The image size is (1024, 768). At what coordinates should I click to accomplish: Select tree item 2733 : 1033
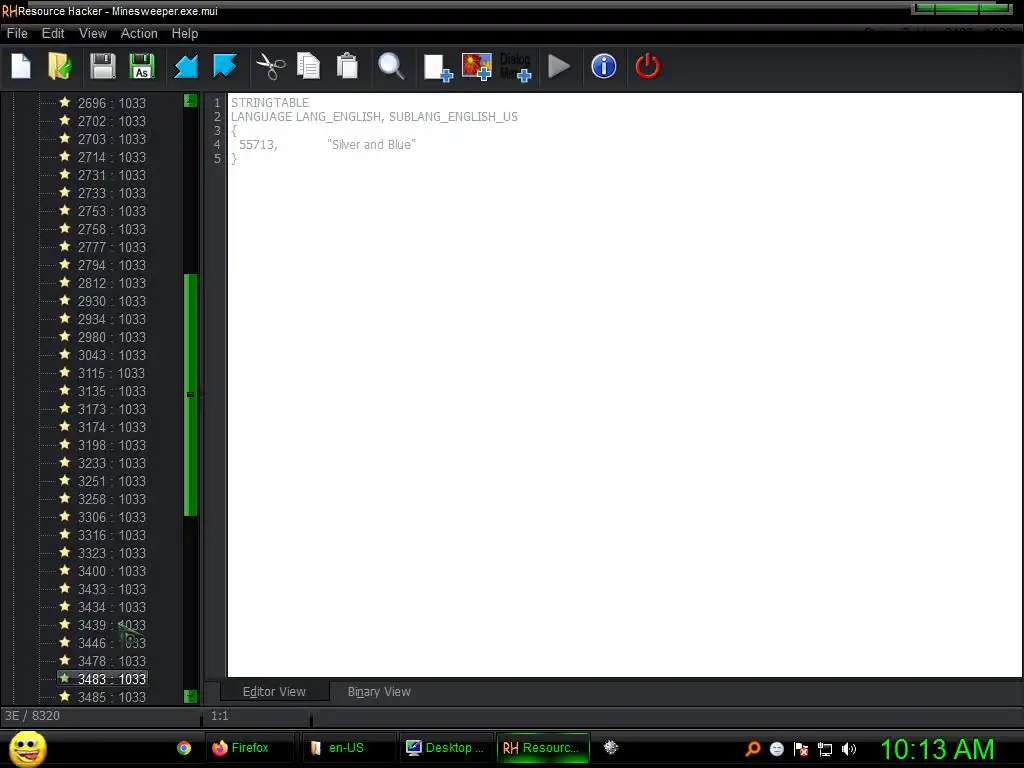click(x=112, y=193)
